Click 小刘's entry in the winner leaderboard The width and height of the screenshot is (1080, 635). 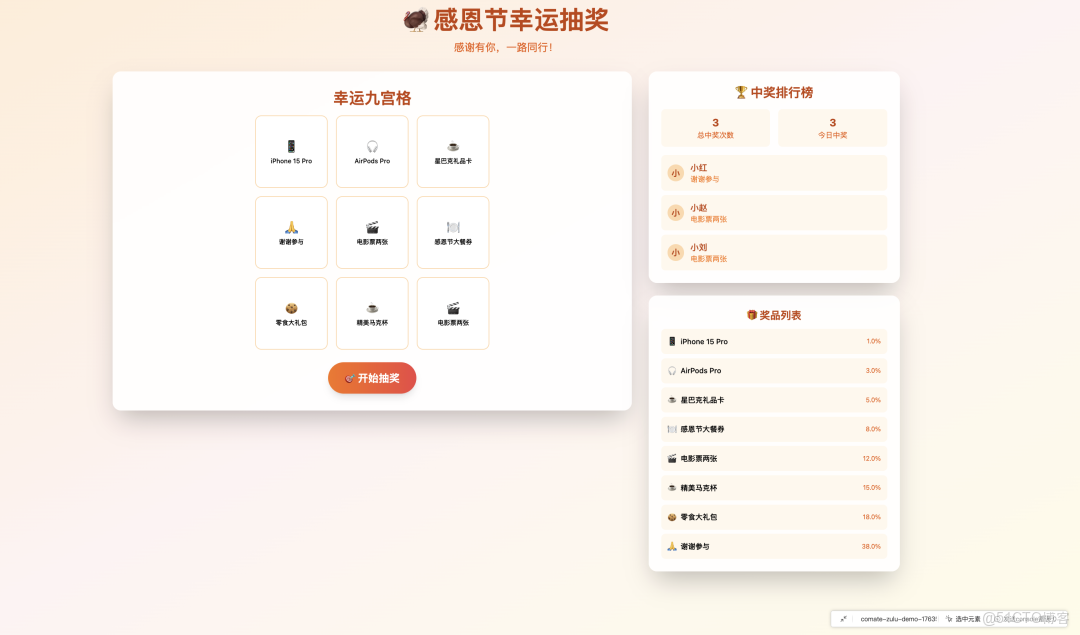(x=773, y=252)
